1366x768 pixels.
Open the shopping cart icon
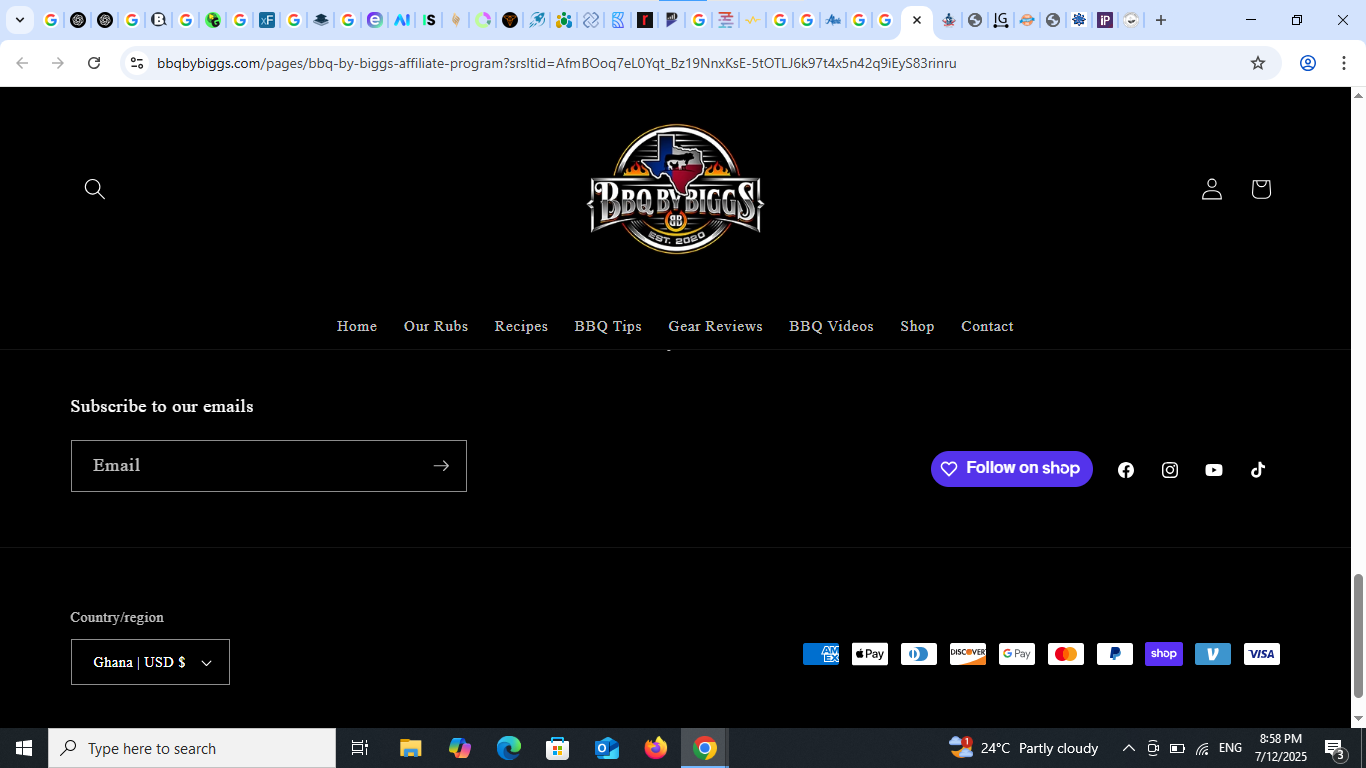[1261, 189]
